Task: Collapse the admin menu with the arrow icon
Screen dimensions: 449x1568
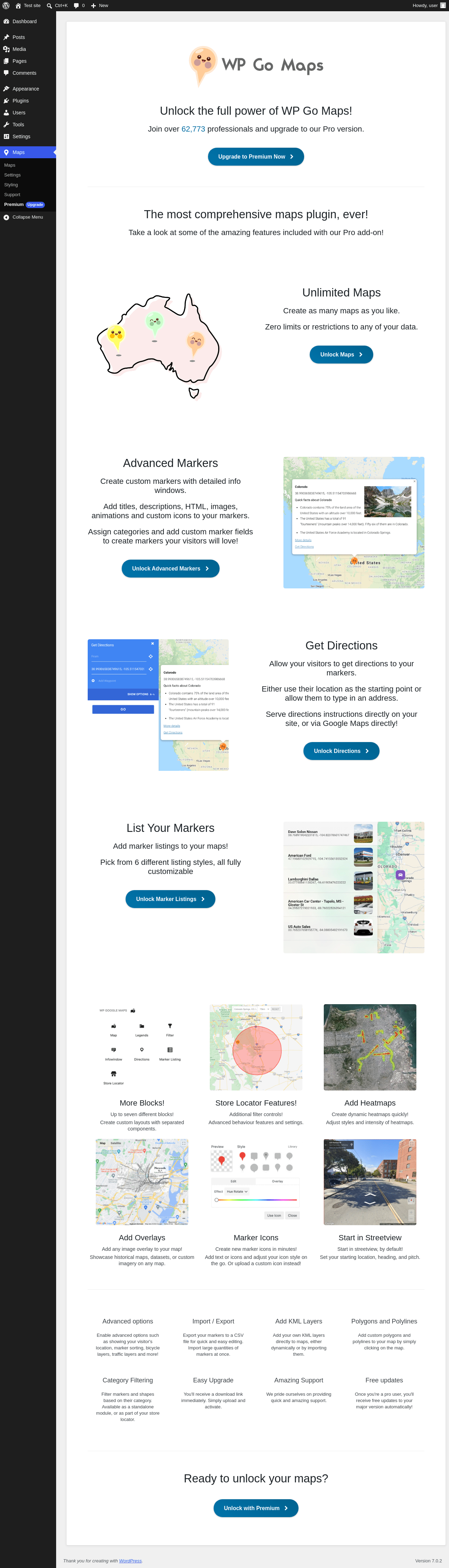Action: (x=6, y=217)
